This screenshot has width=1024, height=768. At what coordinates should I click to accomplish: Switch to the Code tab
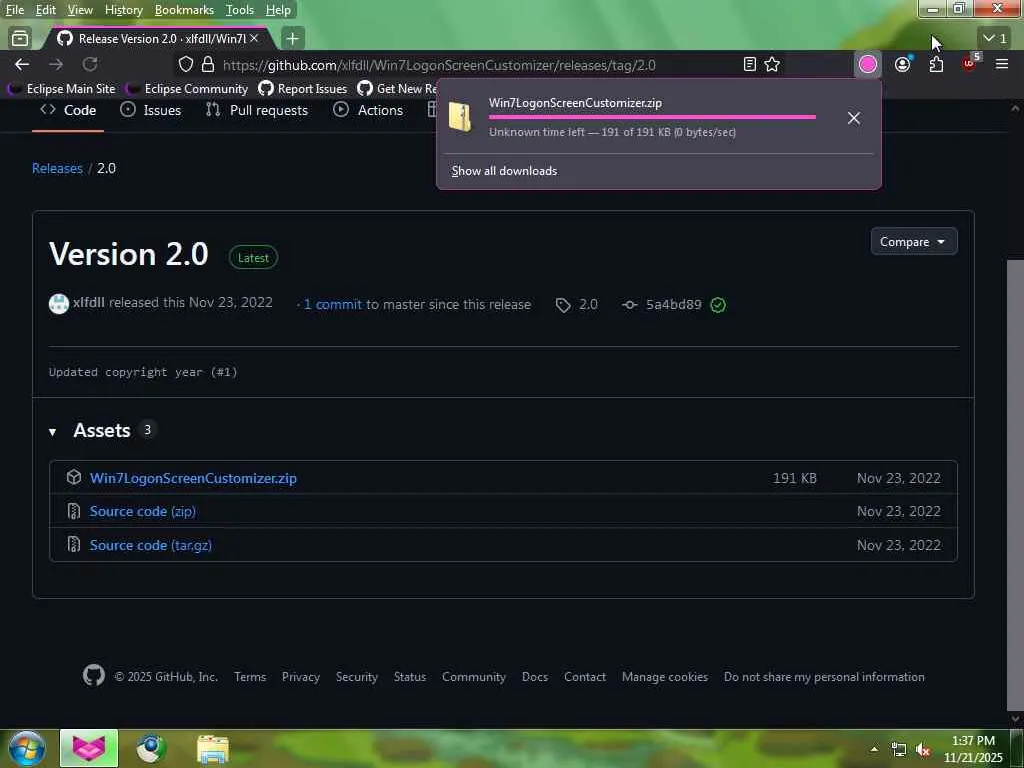68,110
